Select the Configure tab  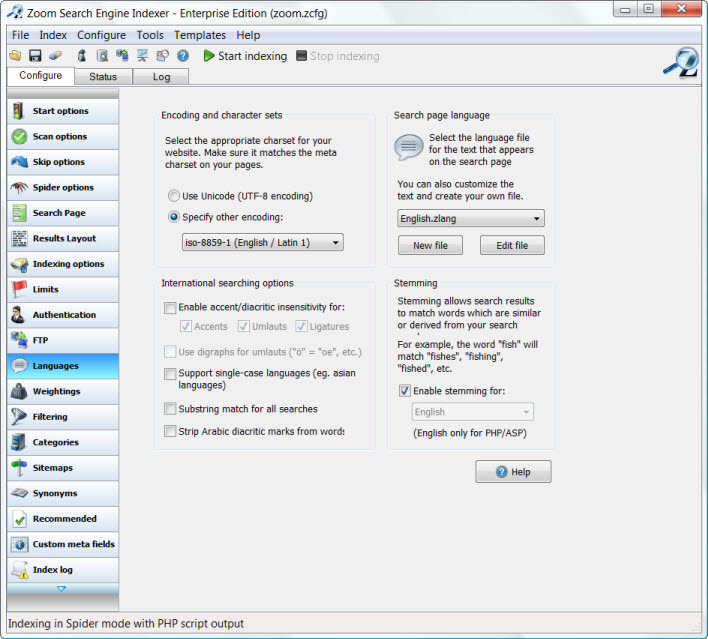[x=41, y=75]
